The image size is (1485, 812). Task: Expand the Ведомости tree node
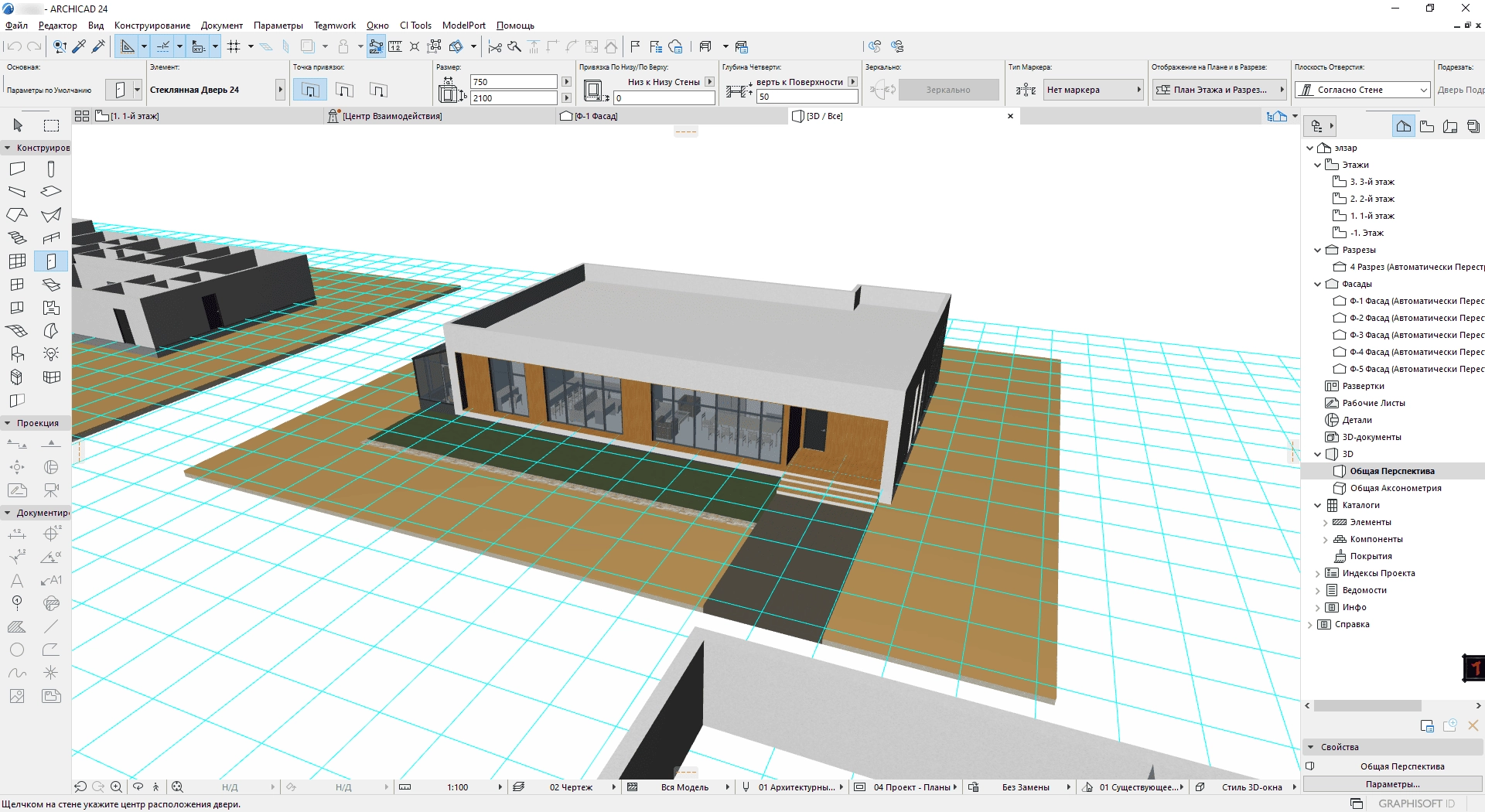[x=1318, y=590]
